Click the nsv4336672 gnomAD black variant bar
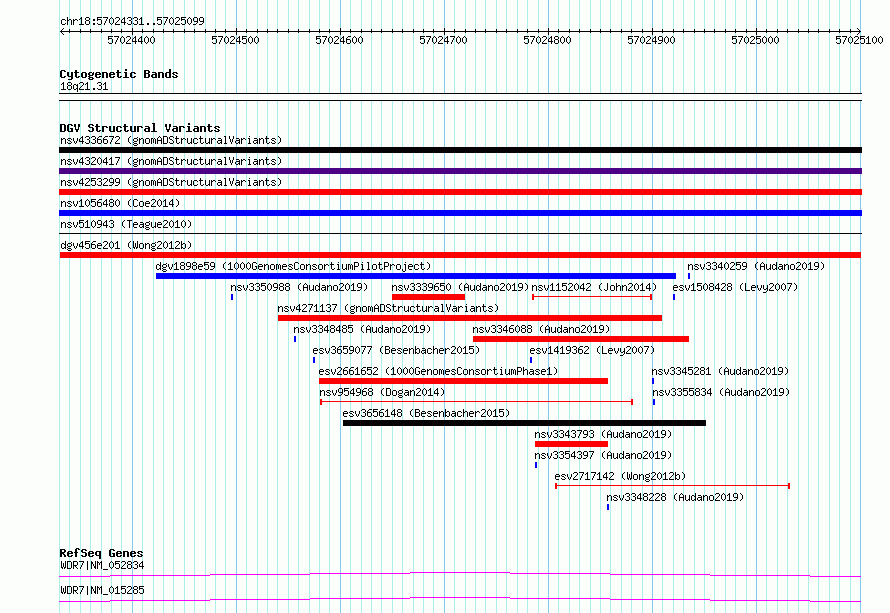Screen dimensions: 890x613 460,150
